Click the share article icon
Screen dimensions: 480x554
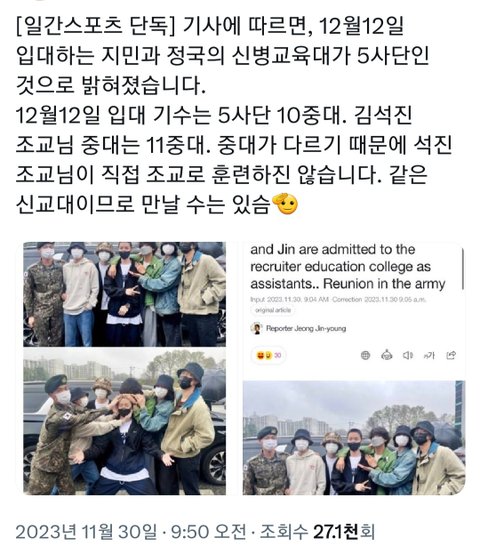pyautogui.click(x=451, y=355)
